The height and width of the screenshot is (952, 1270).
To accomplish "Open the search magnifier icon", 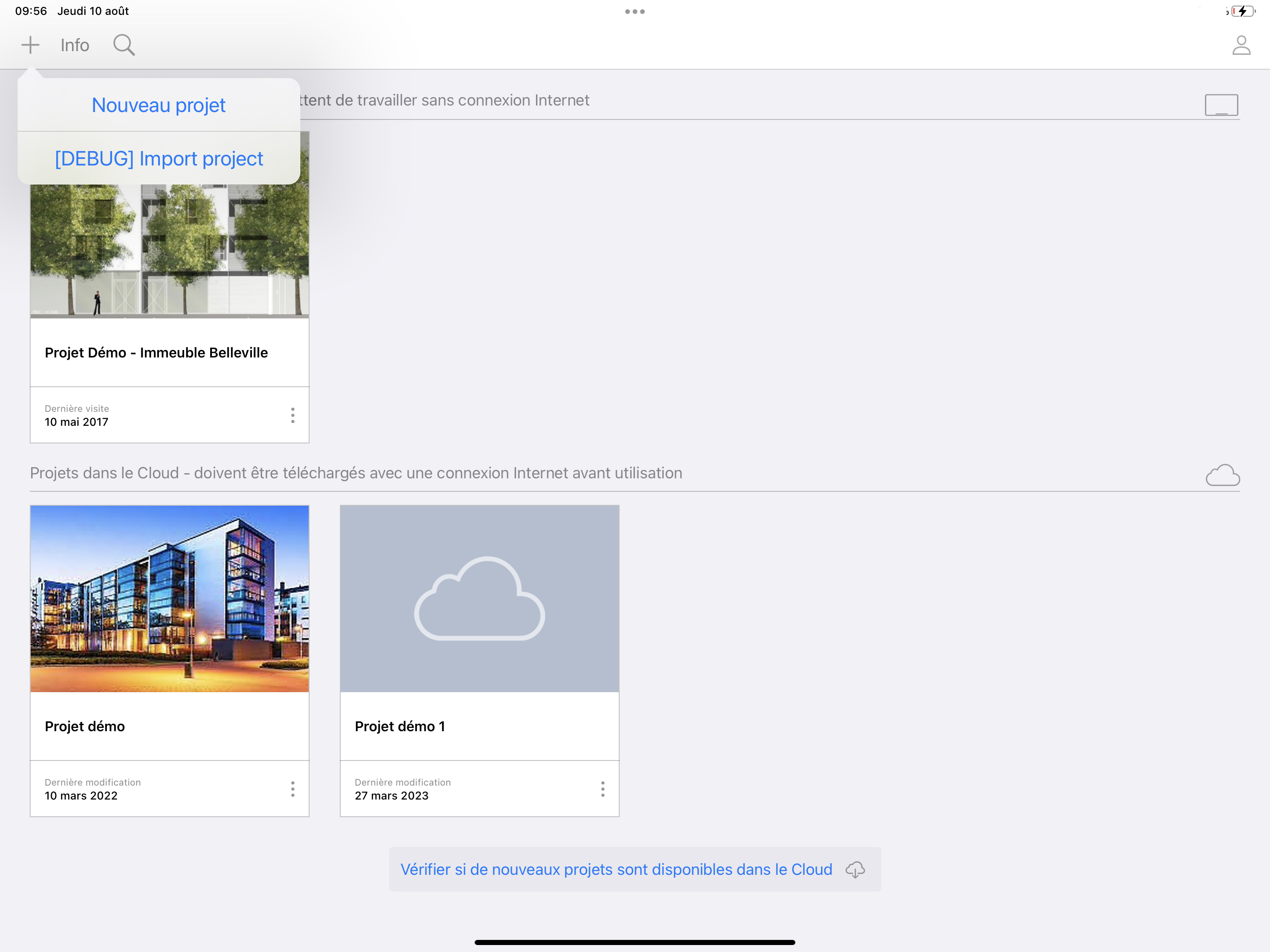I will [x=124, y=45].
